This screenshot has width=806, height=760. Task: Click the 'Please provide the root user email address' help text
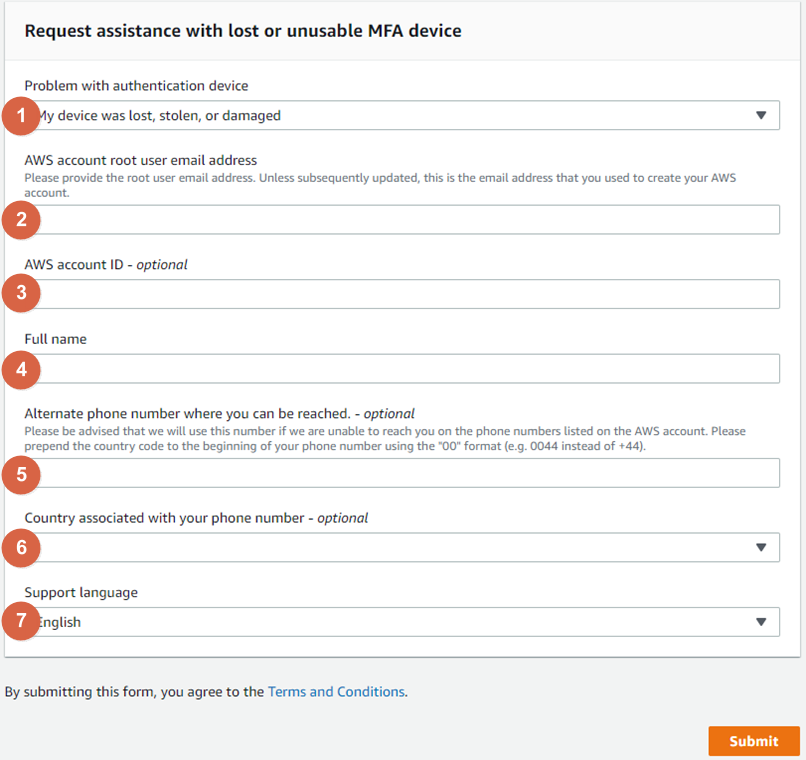380,185
